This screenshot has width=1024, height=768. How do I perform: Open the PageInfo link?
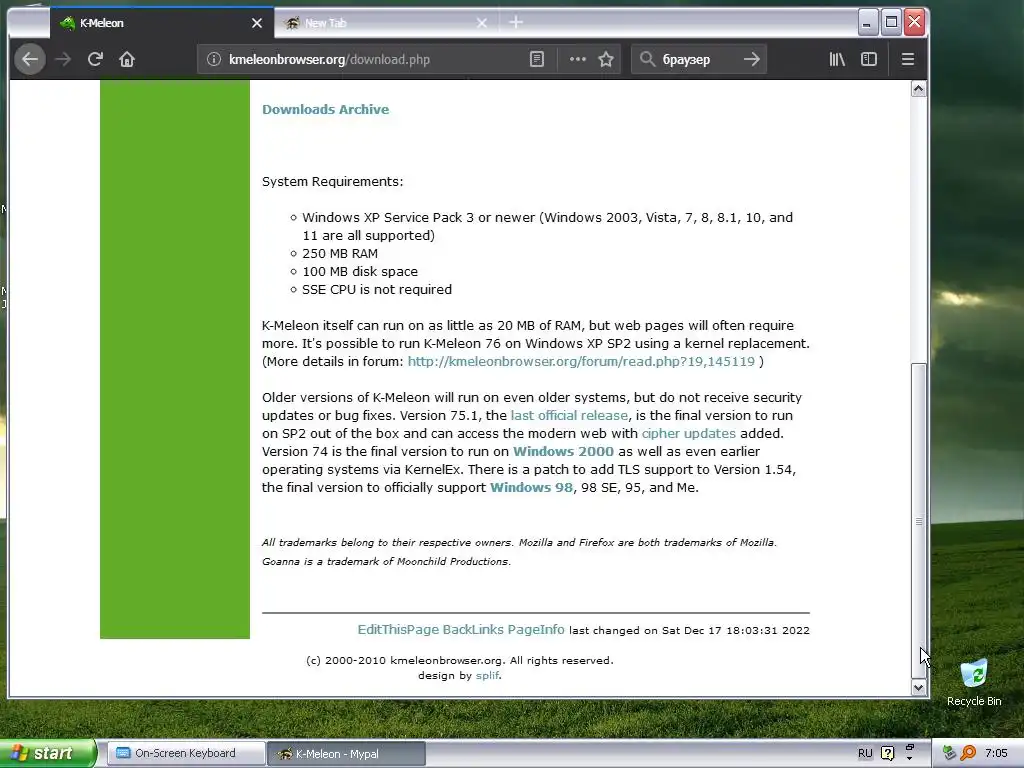click(536, 630)
